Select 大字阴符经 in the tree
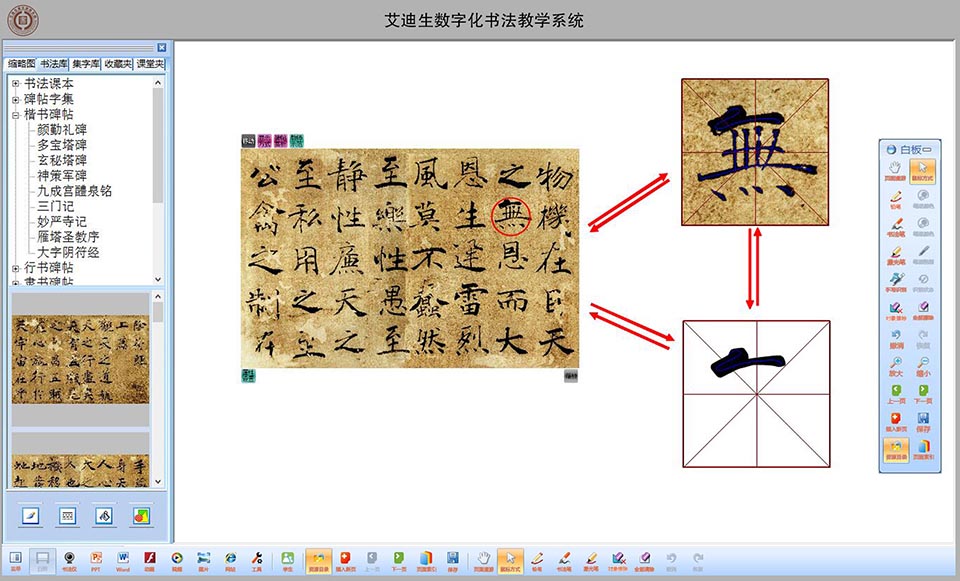Image resolution: width=960 pixels, height=581 pixels. tap(68, 252)
